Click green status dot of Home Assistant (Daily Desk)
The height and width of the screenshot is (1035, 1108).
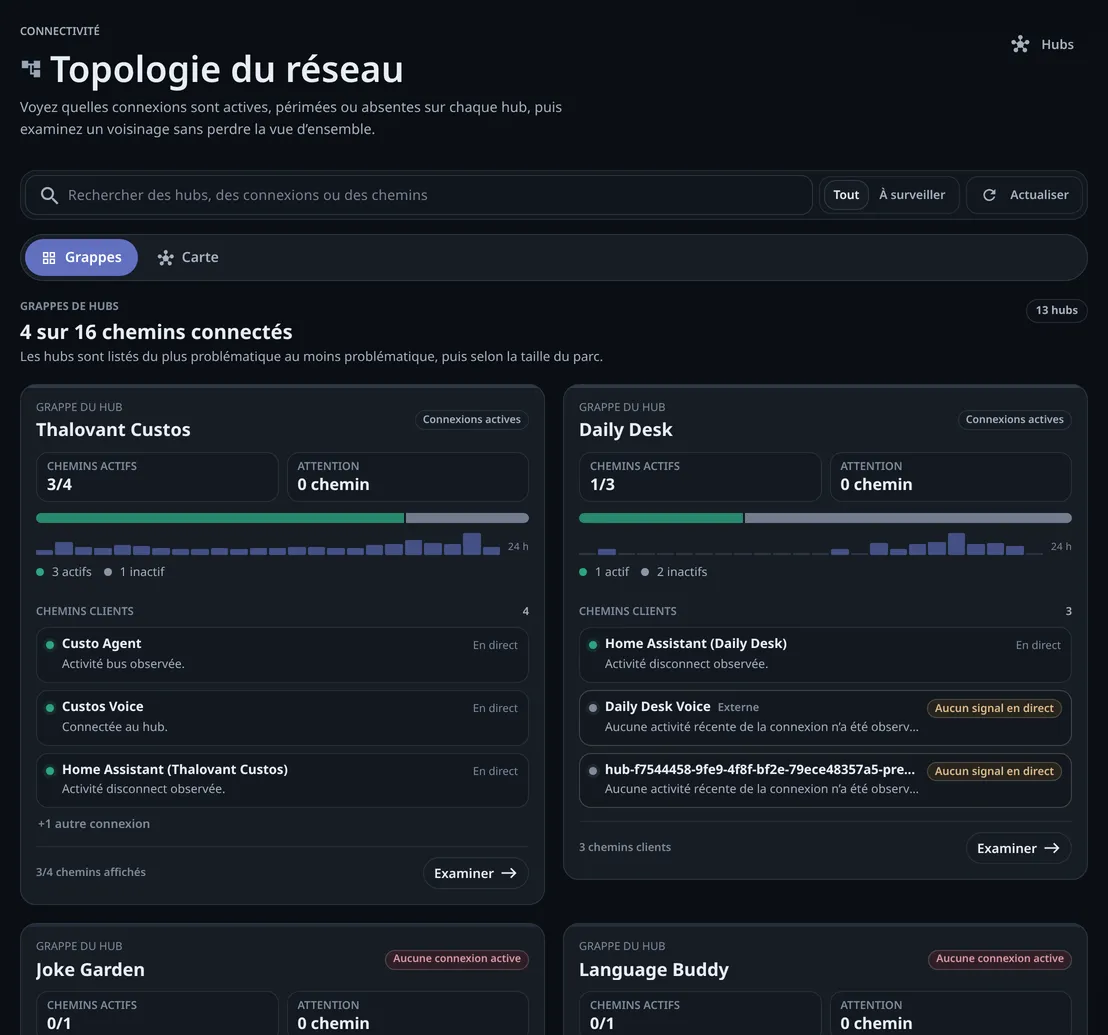(593, 644)
